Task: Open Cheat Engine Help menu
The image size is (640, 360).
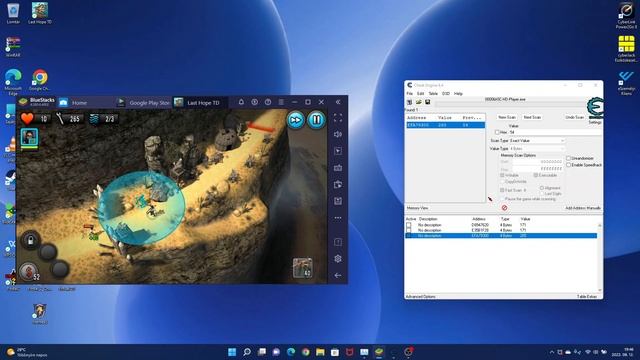Action: 458,93
